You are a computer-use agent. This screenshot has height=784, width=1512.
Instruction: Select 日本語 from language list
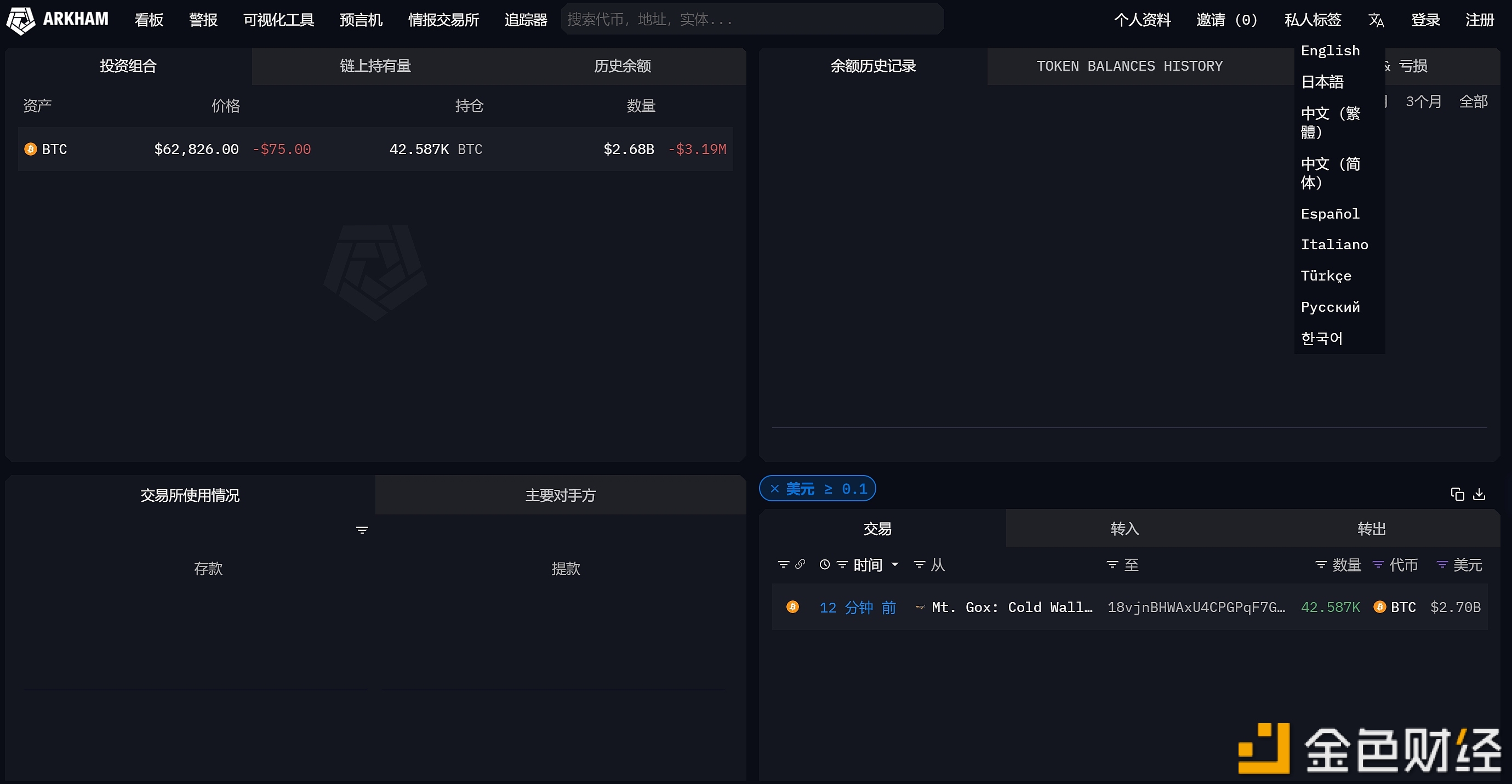1322,82
